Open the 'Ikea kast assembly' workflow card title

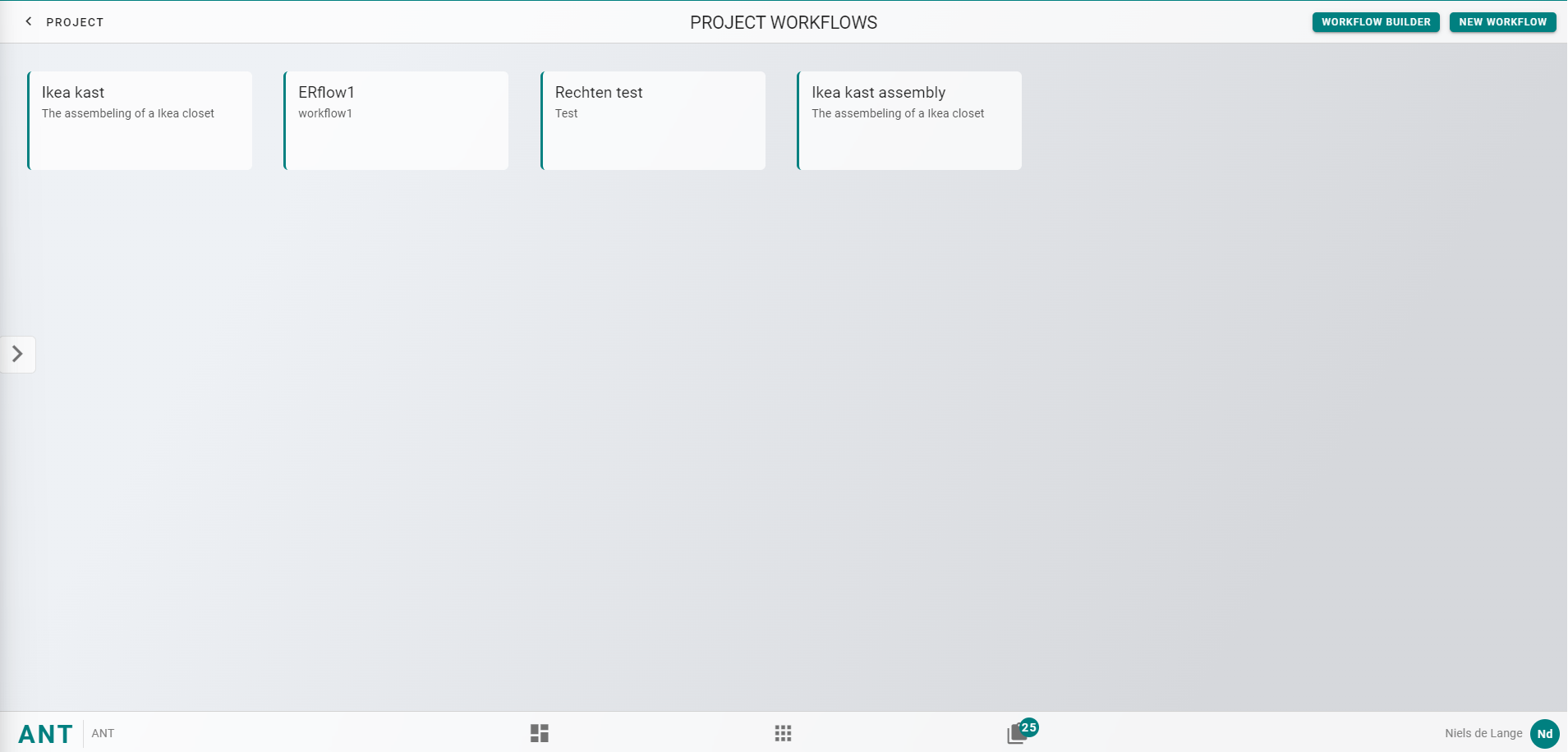878,93
